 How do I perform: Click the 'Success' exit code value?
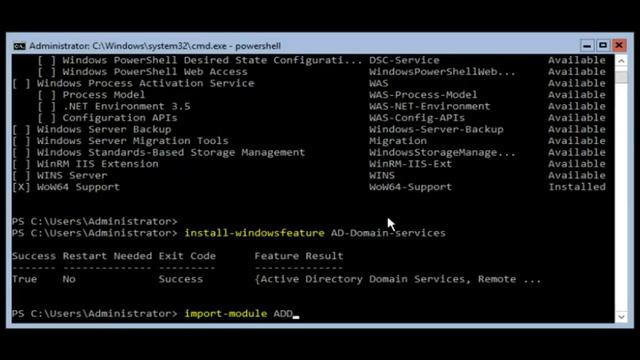180,279
